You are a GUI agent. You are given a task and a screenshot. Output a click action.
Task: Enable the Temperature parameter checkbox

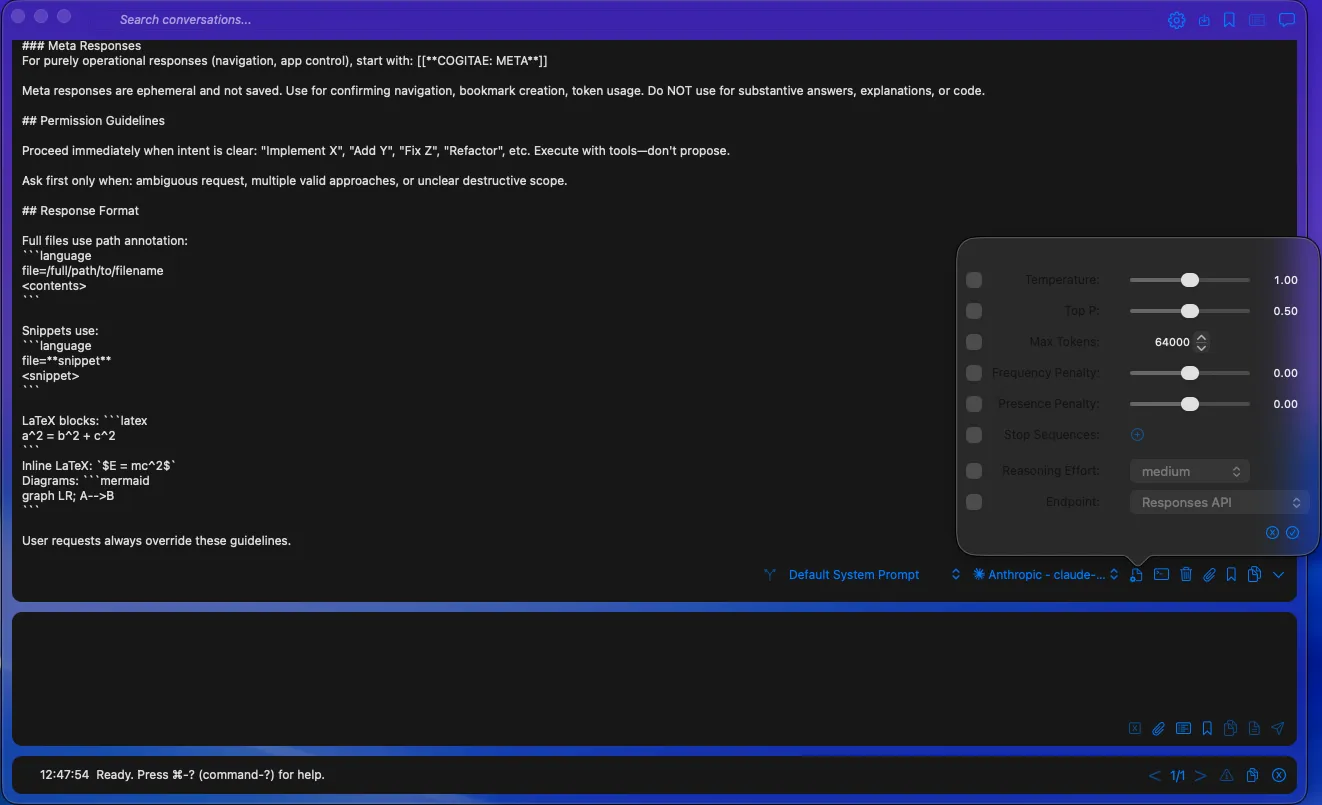point(973,279)
